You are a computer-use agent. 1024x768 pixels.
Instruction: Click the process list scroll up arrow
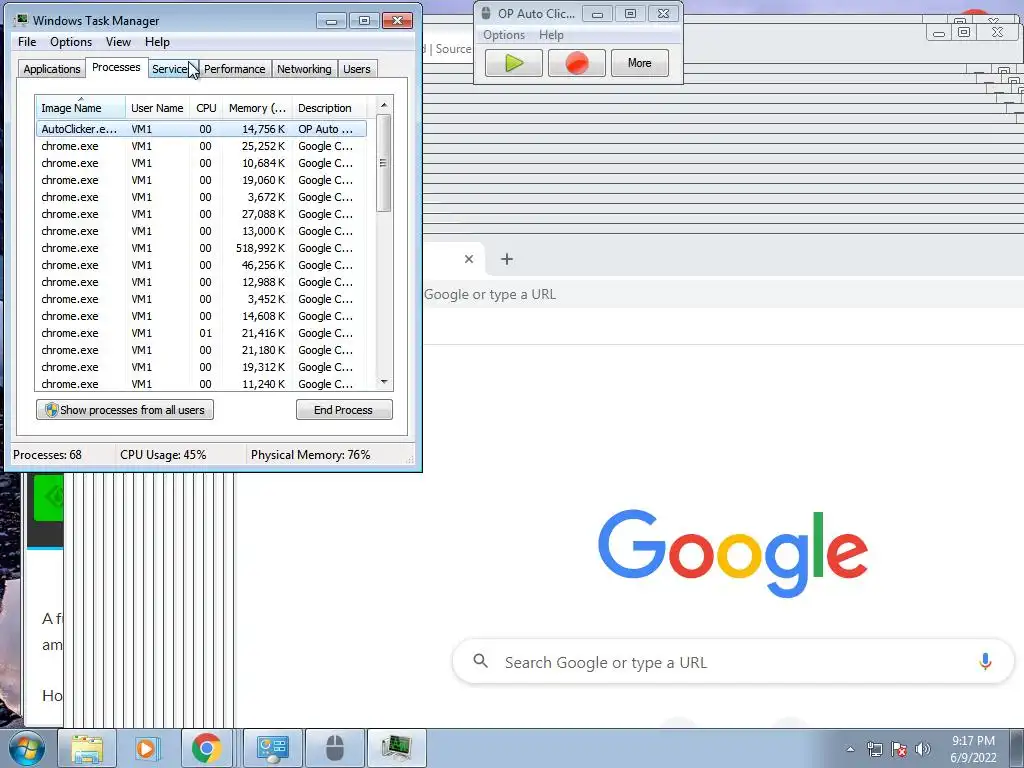coord(384,104)
